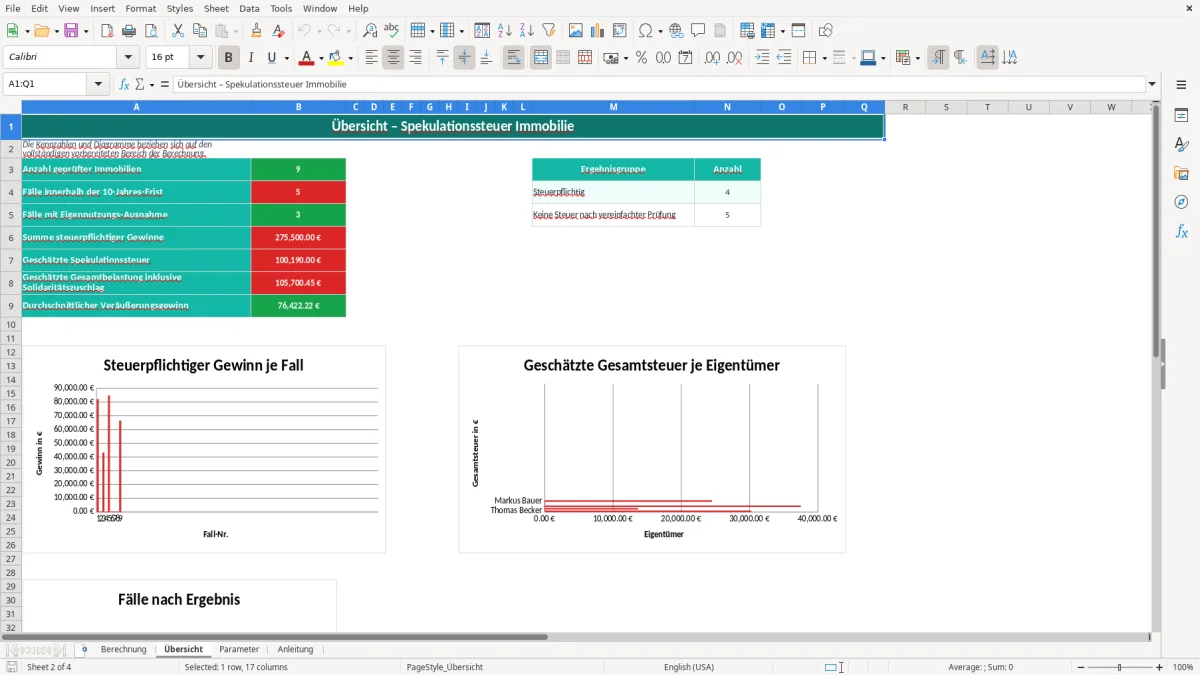Toggle Align Left

pyautogui.click(x=371, y=58)
